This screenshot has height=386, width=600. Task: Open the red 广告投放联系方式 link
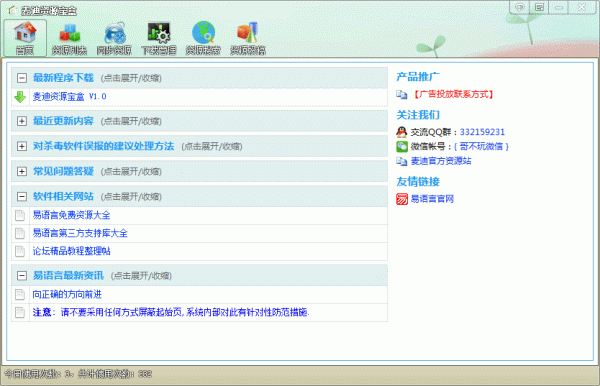453,94
